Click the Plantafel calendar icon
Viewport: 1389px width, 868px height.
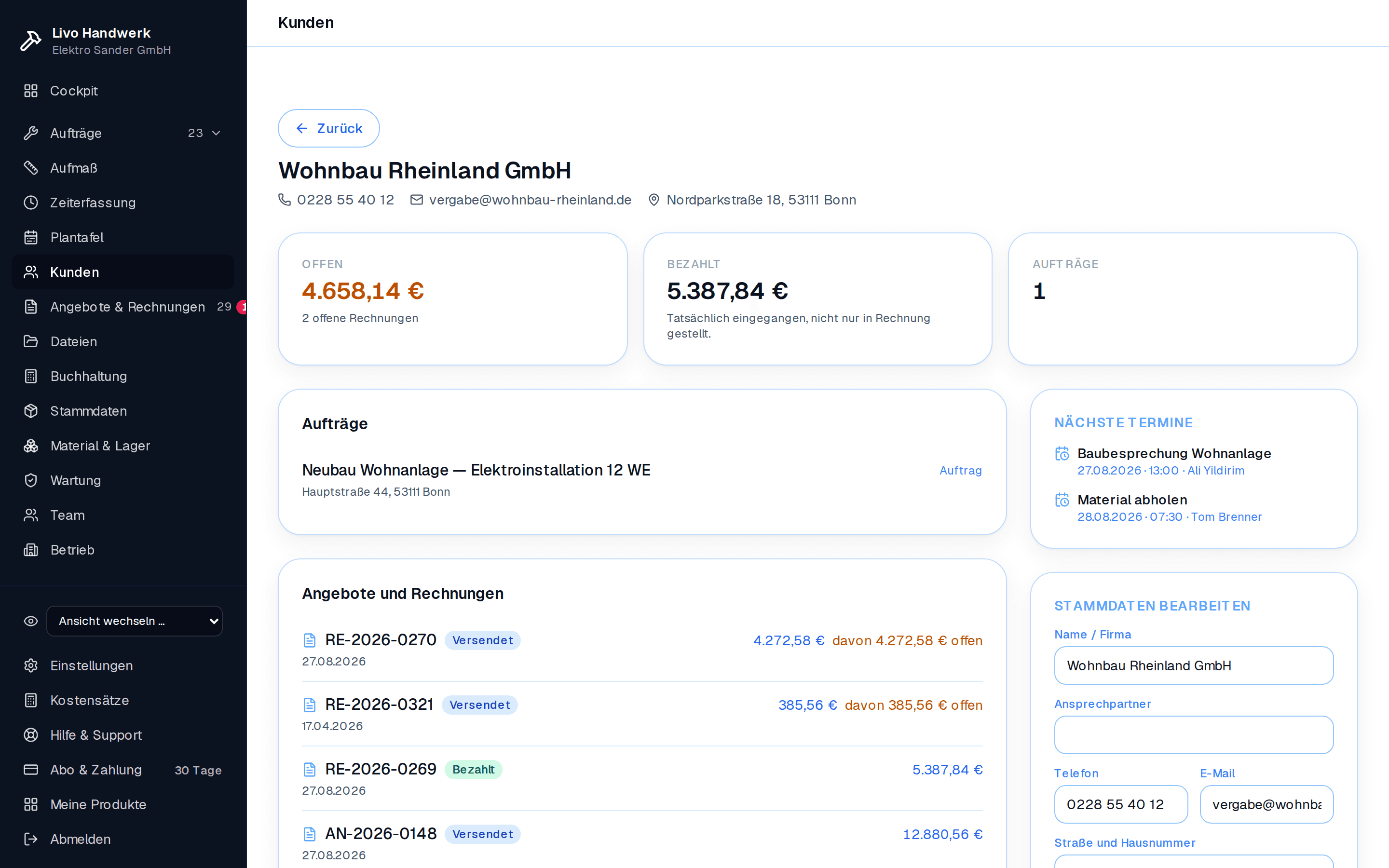(31, 237)
